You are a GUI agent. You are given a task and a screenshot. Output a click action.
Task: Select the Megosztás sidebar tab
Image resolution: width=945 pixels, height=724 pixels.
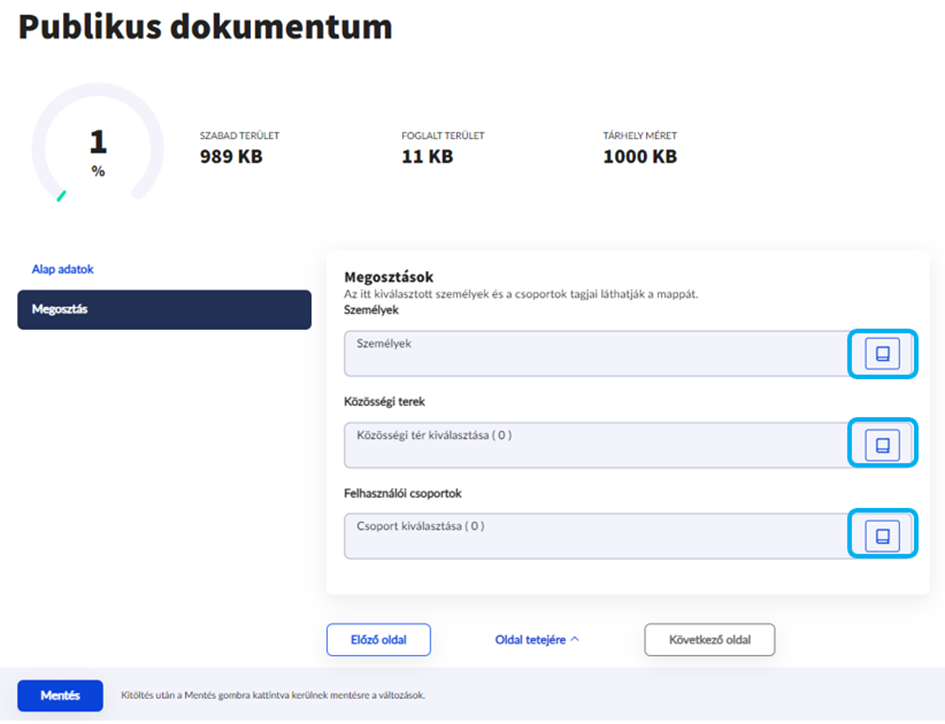pyautogui.click(x=164, y=310)
